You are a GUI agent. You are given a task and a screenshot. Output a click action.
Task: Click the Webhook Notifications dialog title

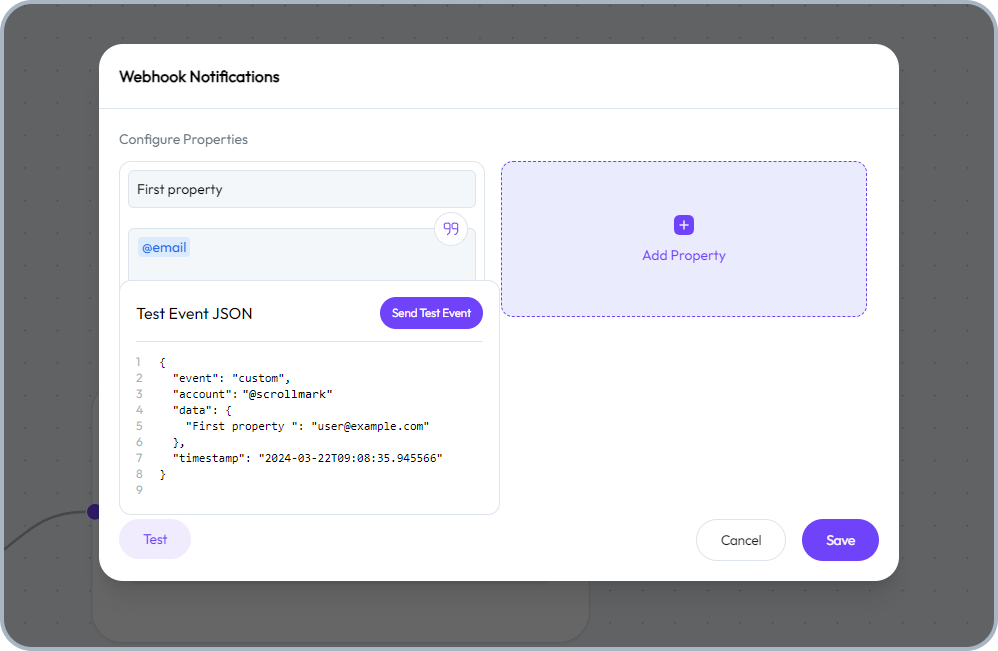199,76
